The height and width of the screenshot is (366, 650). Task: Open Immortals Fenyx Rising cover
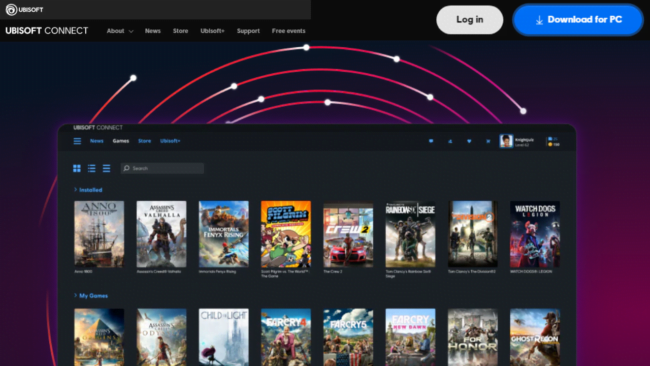[x=224, y=234]
